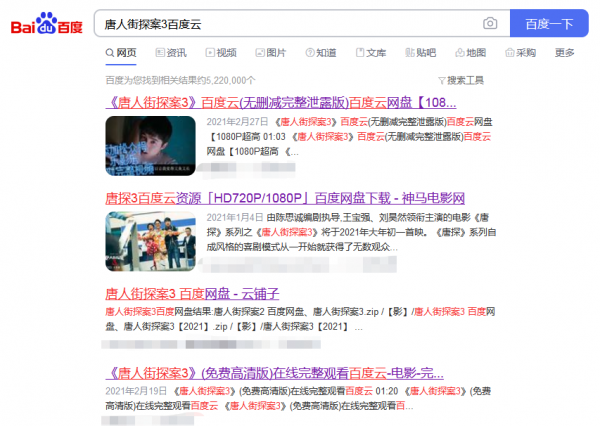
Task: Click the first result's video thumbnail
Action: tap(150, 146)
